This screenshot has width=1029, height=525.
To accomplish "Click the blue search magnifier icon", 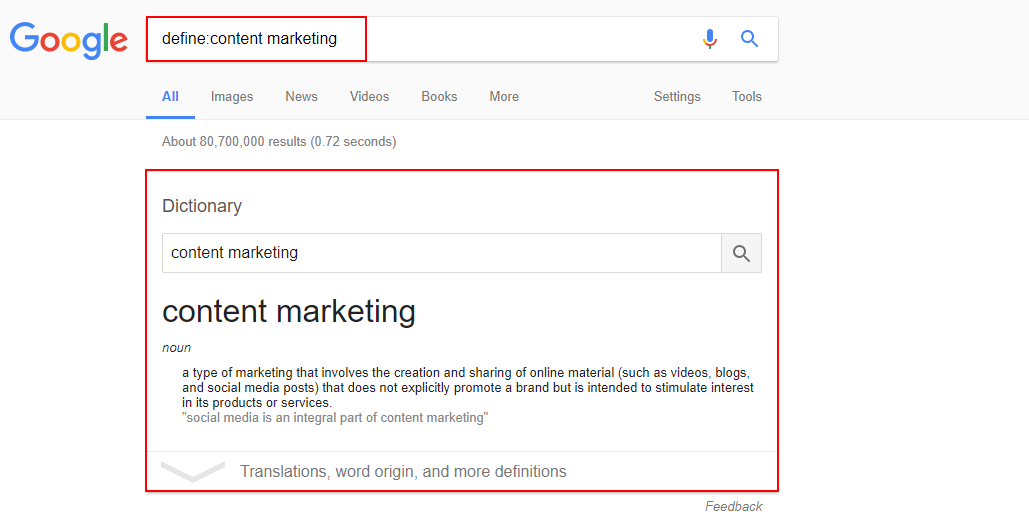I will coord(749,39).
